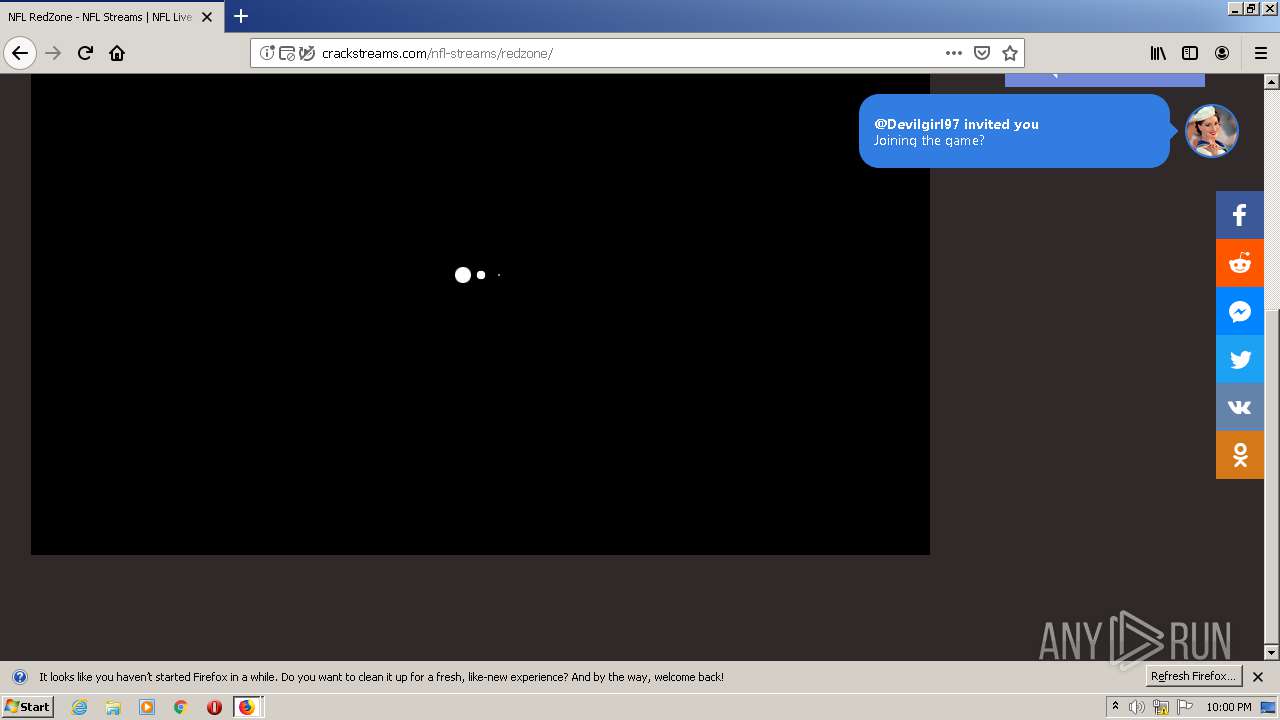
Task: Click the Refresh Firefox button
Action: 1193,676
